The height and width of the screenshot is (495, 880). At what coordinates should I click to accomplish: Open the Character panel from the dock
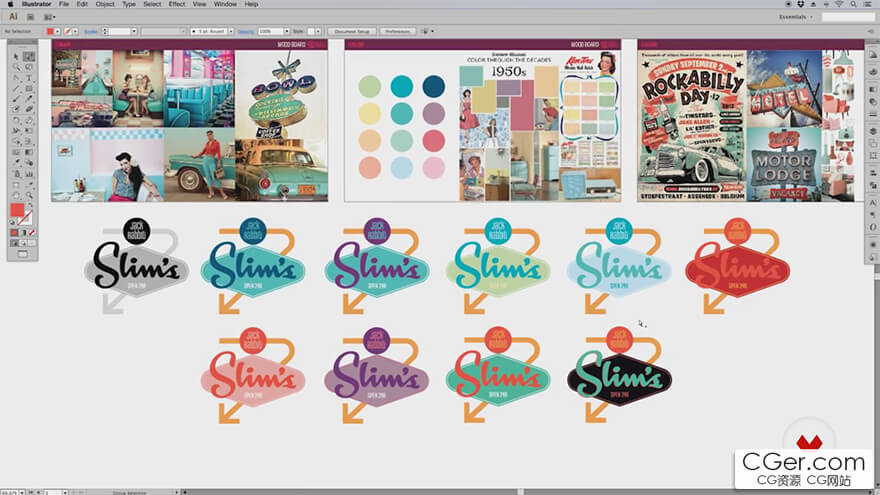(873, 202)
